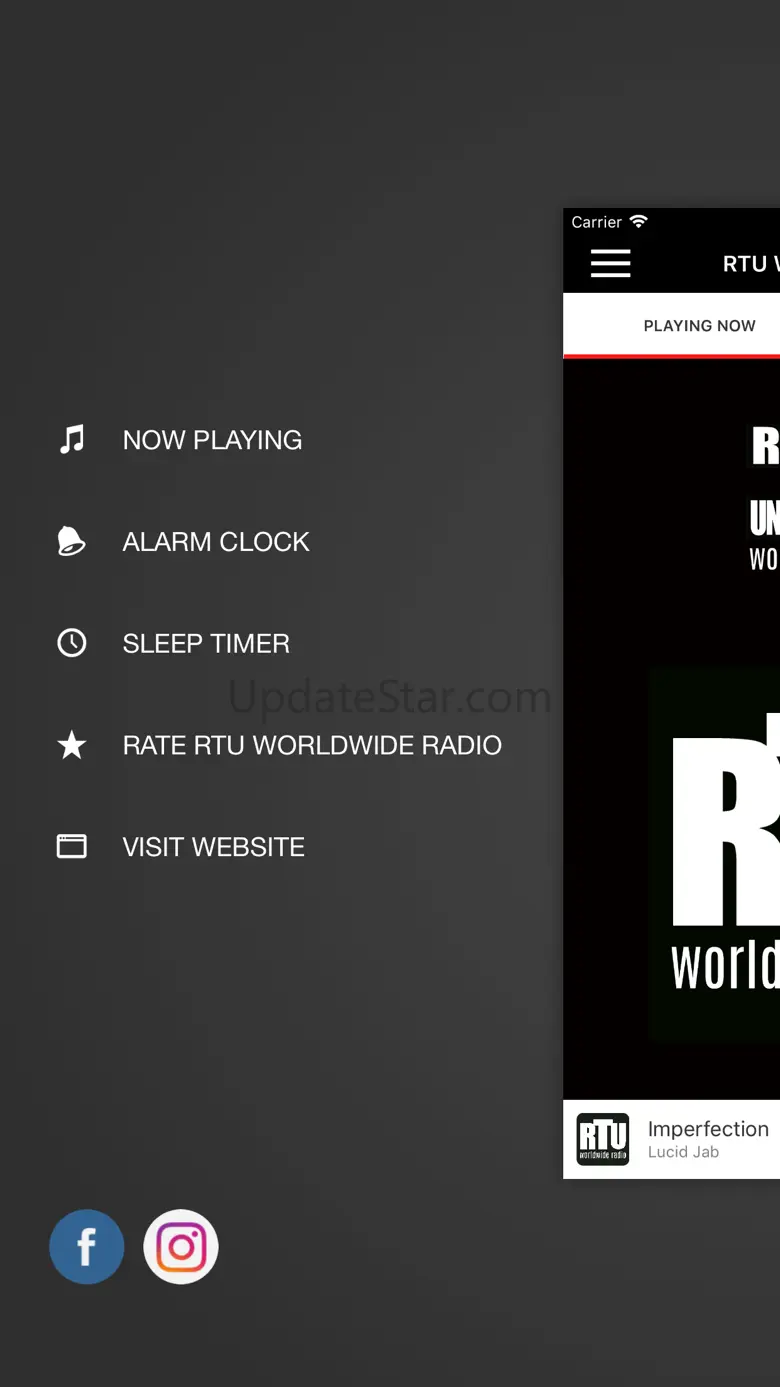Open the Instagram profile icon
Screen dimensions: 780x1387
[x=181, y=1247]
